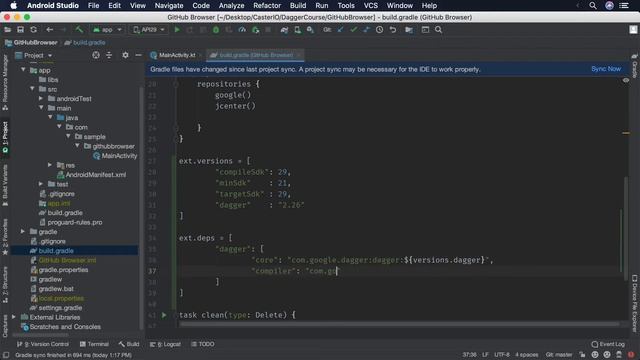Expand the androidTest folder
Image resolution: width=640 pixels, height=360 pixels.
coord(41,98)
